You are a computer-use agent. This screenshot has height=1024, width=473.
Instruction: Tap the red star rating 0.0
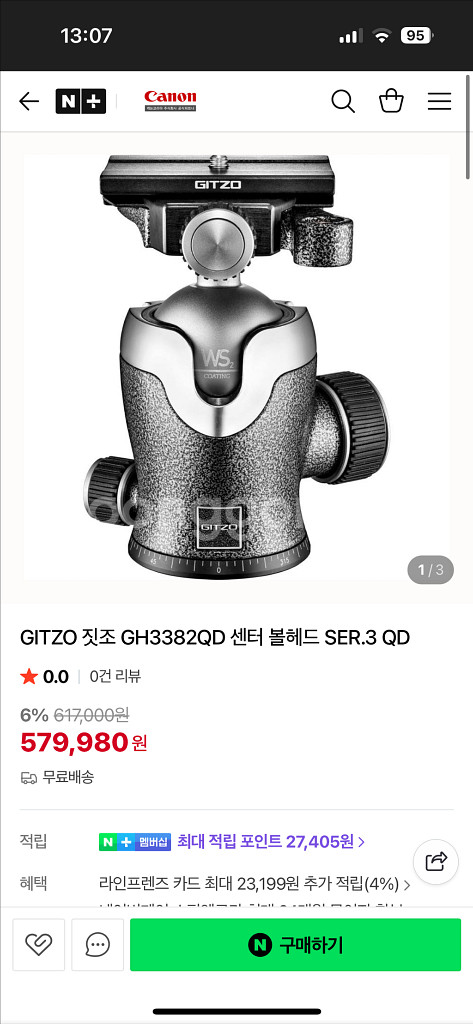click(44, 677)
